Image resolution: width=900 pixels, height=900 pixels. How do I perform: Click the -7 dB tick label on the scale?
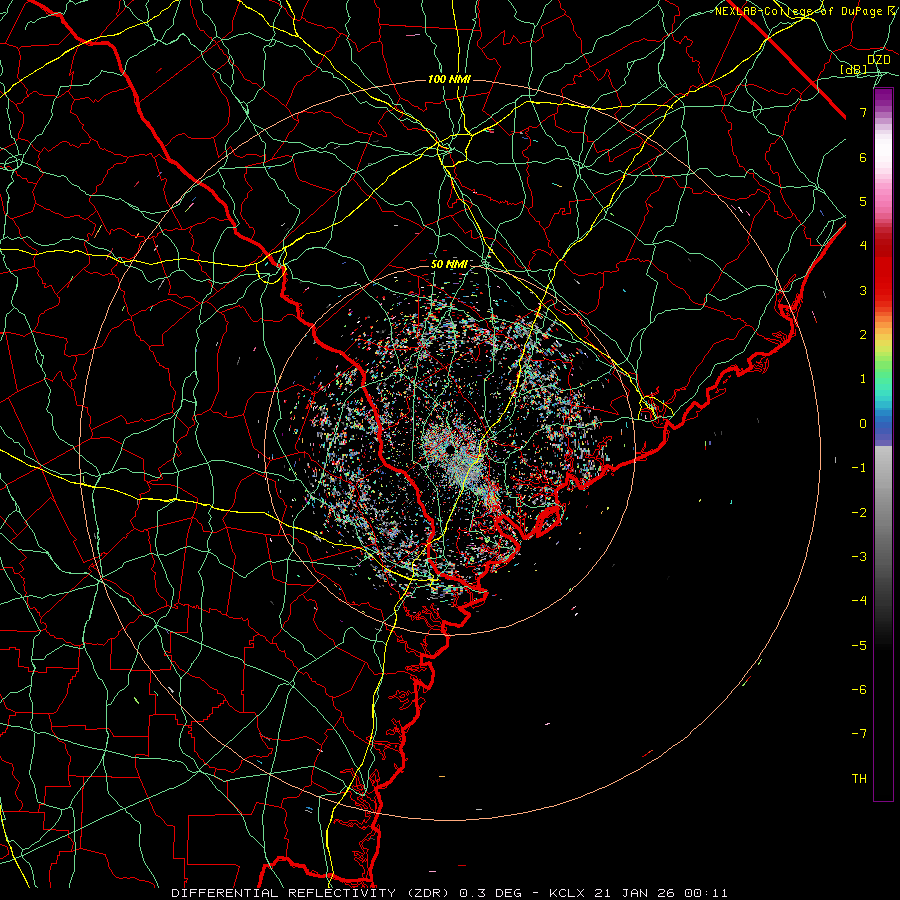(859, 734)
